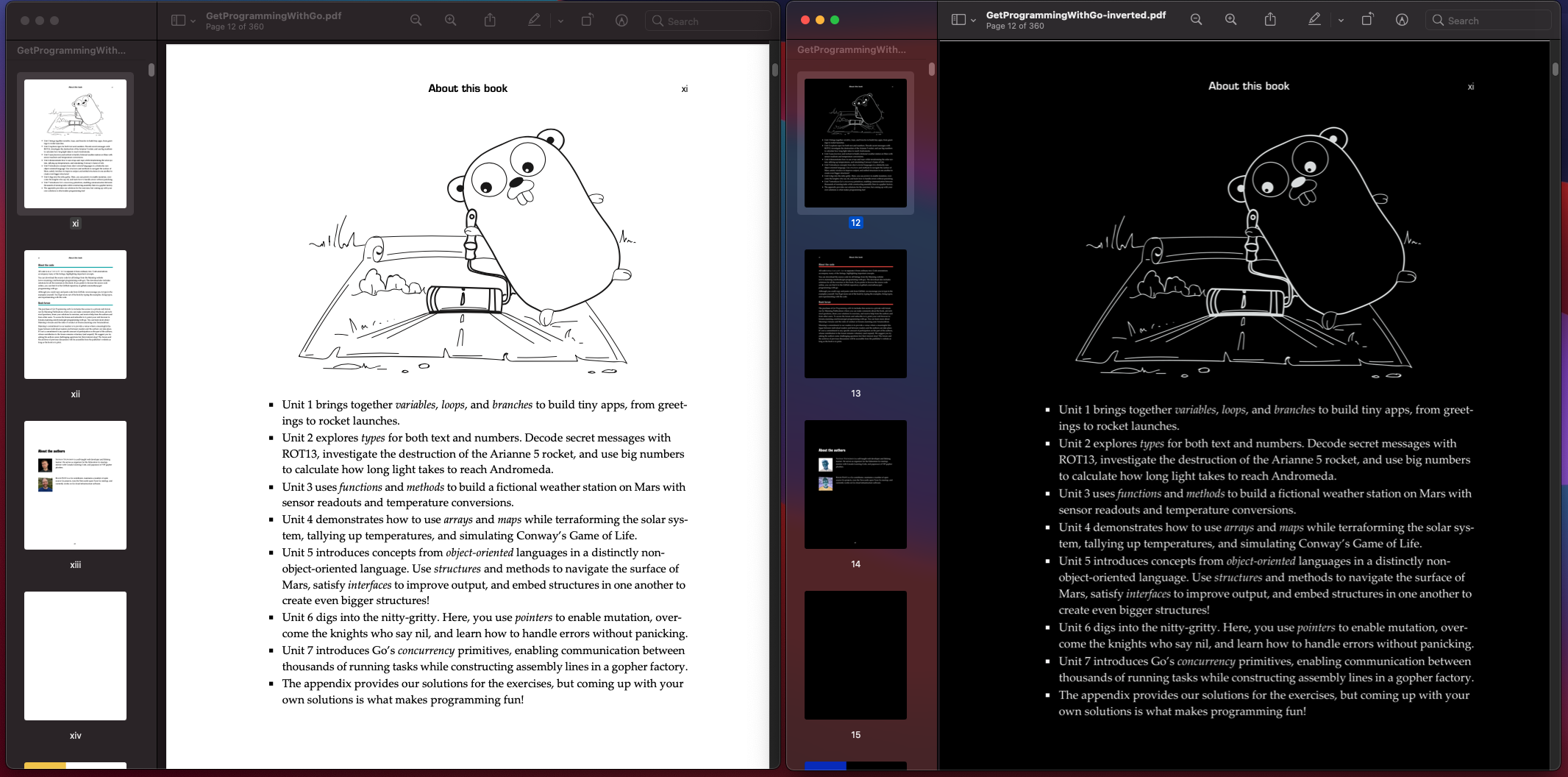Select page xiii thumbnail in left sidebar
The width and height of the screenshot is (1568, 777).
(75, 485)
